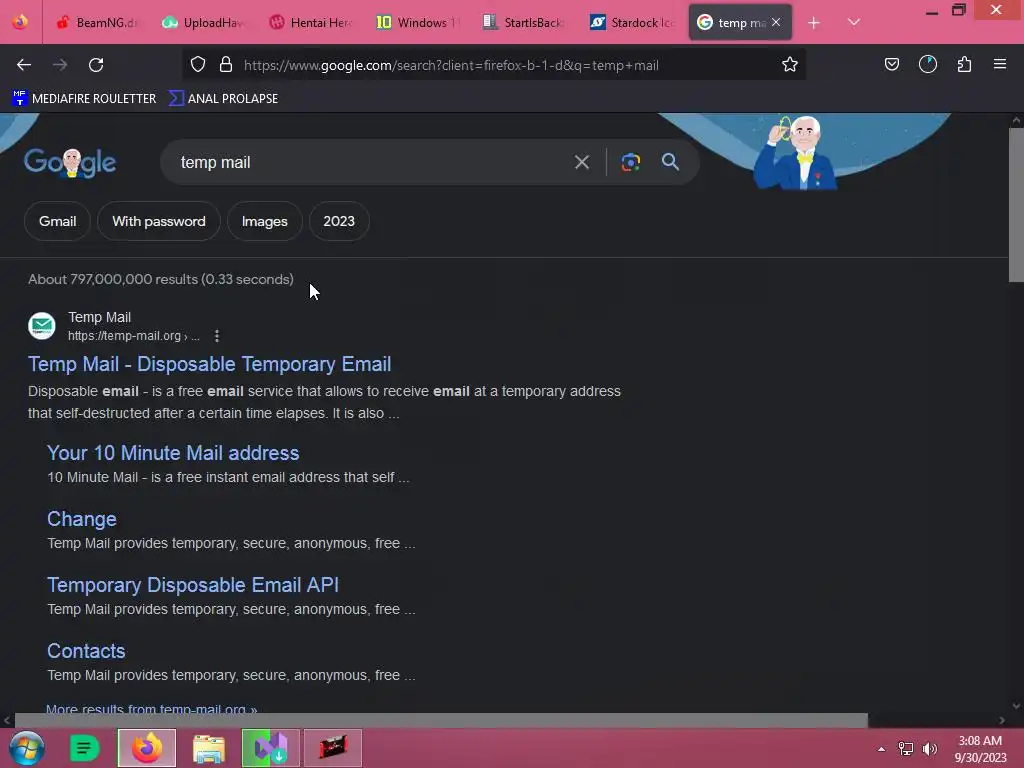Open the red graphics card taskbar app
The image size is (1024, 768).
332,748
